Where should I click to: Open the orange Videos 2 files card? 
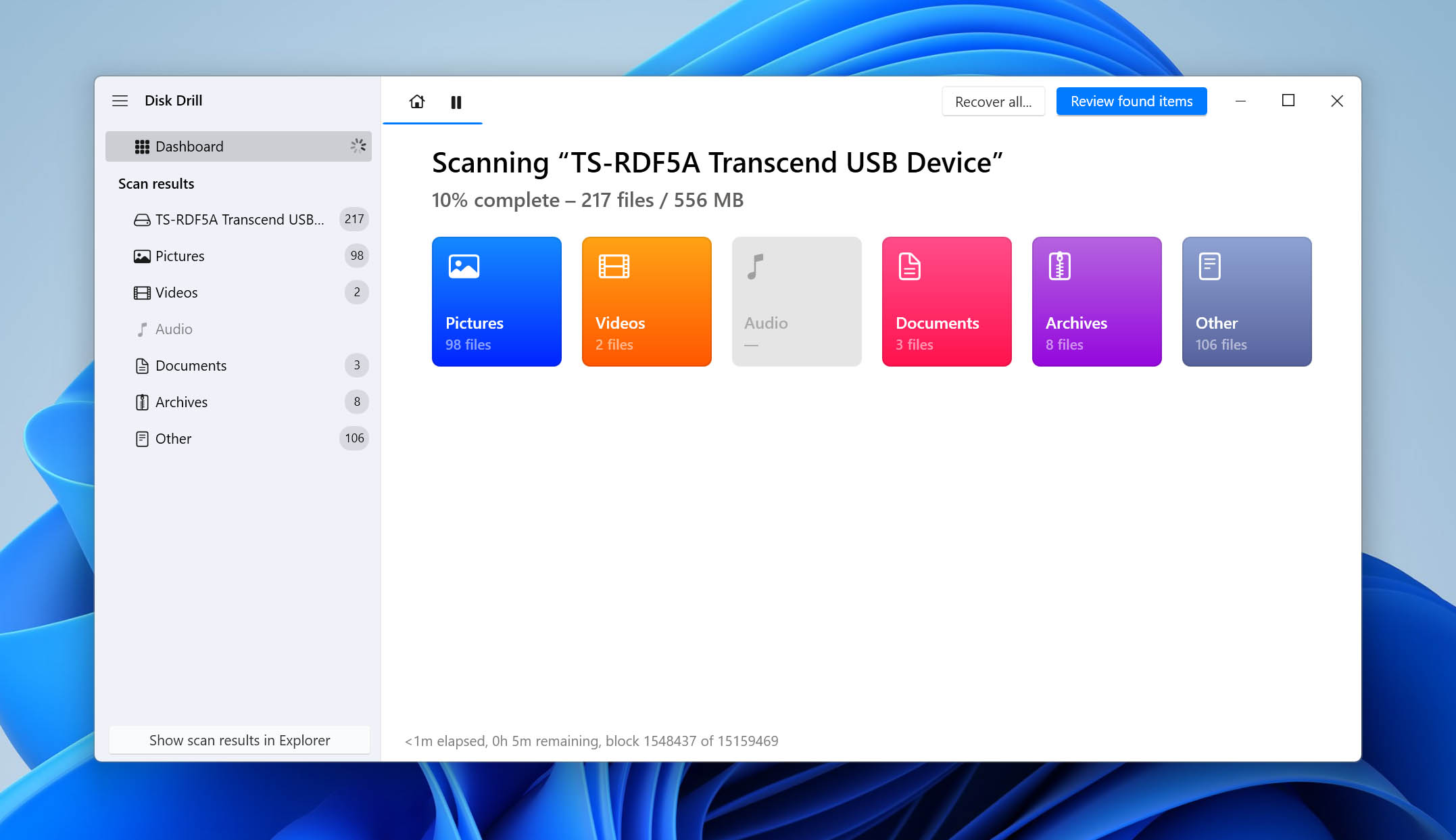point(647,302)
